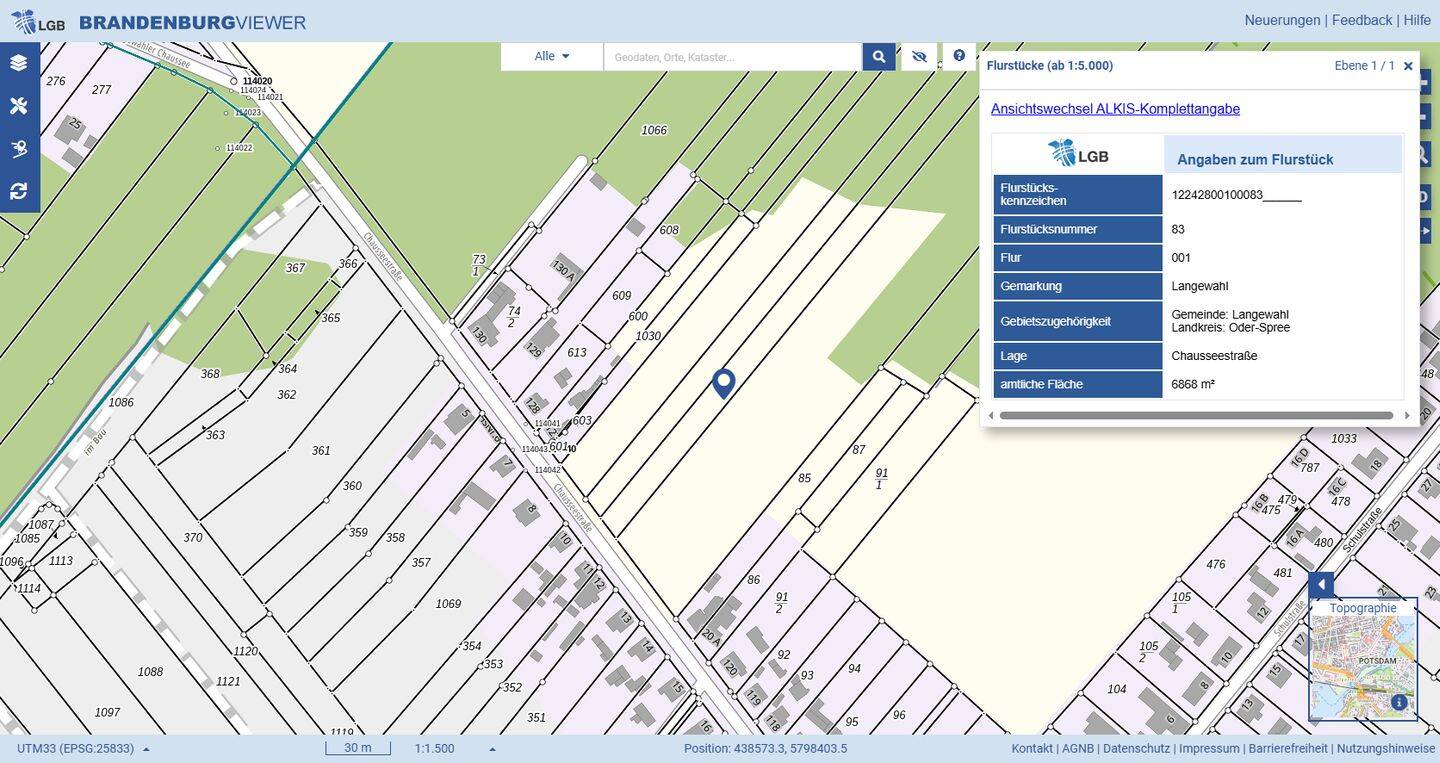Expand the 'Alle' search category dropdown
The width and height of the screenshot is (1440, 763).
[x=552, y=57]
